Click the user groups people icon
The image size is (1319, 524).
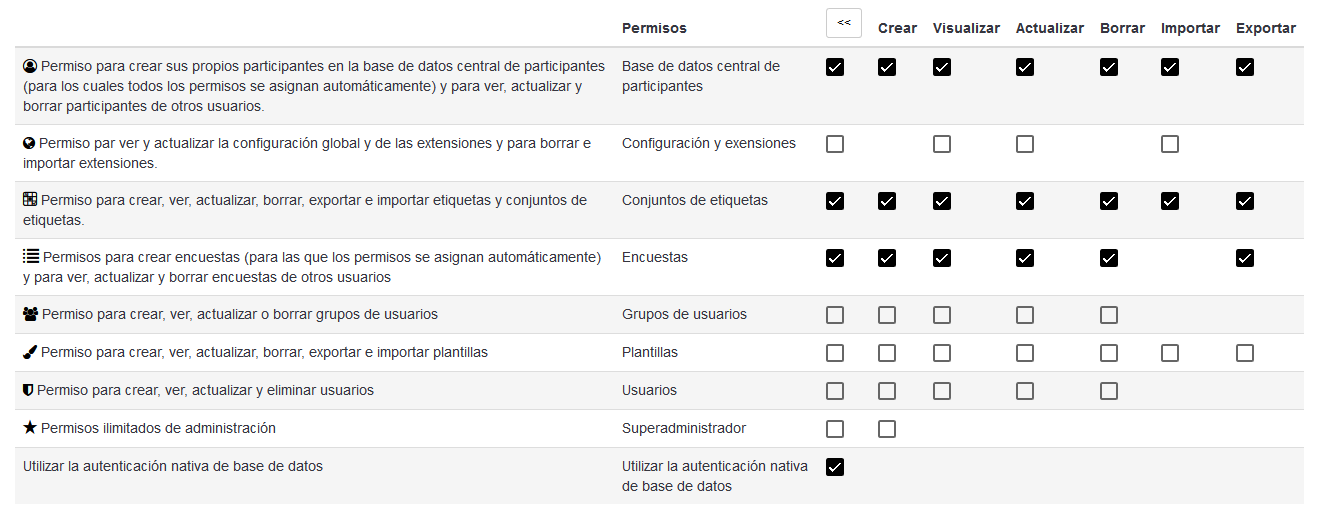[x=30, y=314]
